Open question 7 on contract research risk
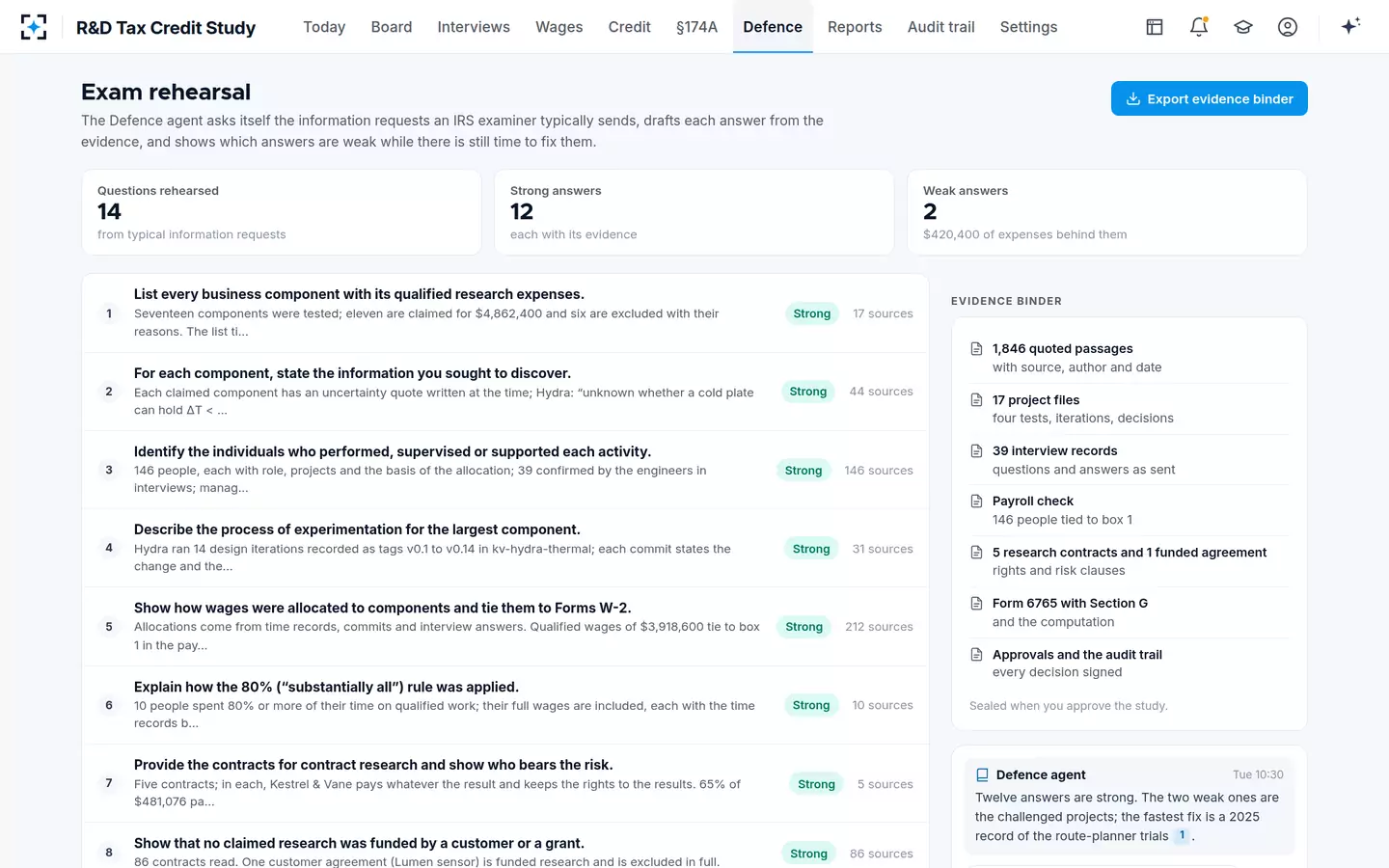 505,783
